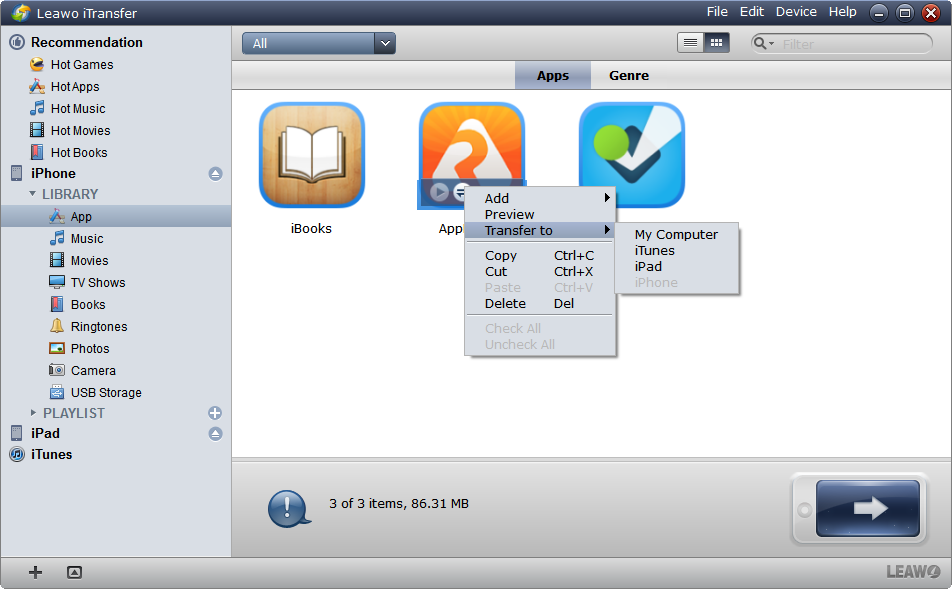952x589 pixels.
Task: Minimize the Leawo iTransfer window
Action: pos(879,13)
